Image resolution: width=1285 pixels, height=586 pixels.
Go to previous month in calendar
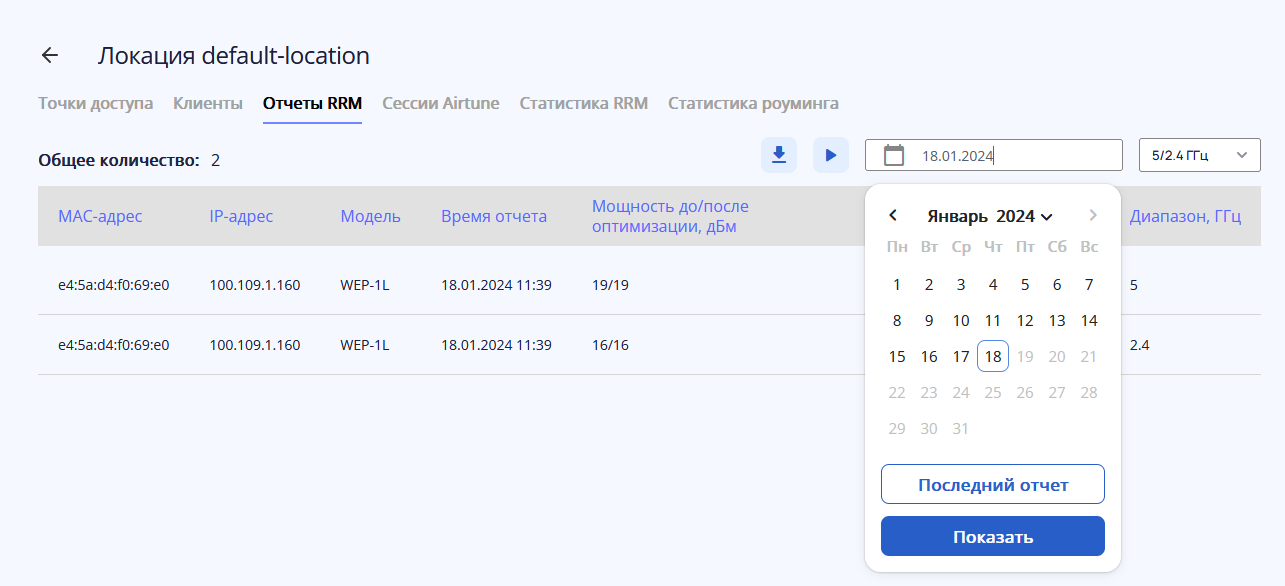click(x=893, y=215)
